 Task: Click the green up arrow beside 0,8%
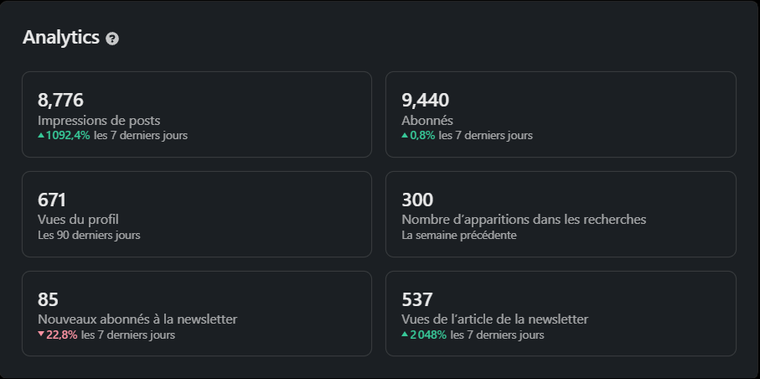[x=405, y=136]
